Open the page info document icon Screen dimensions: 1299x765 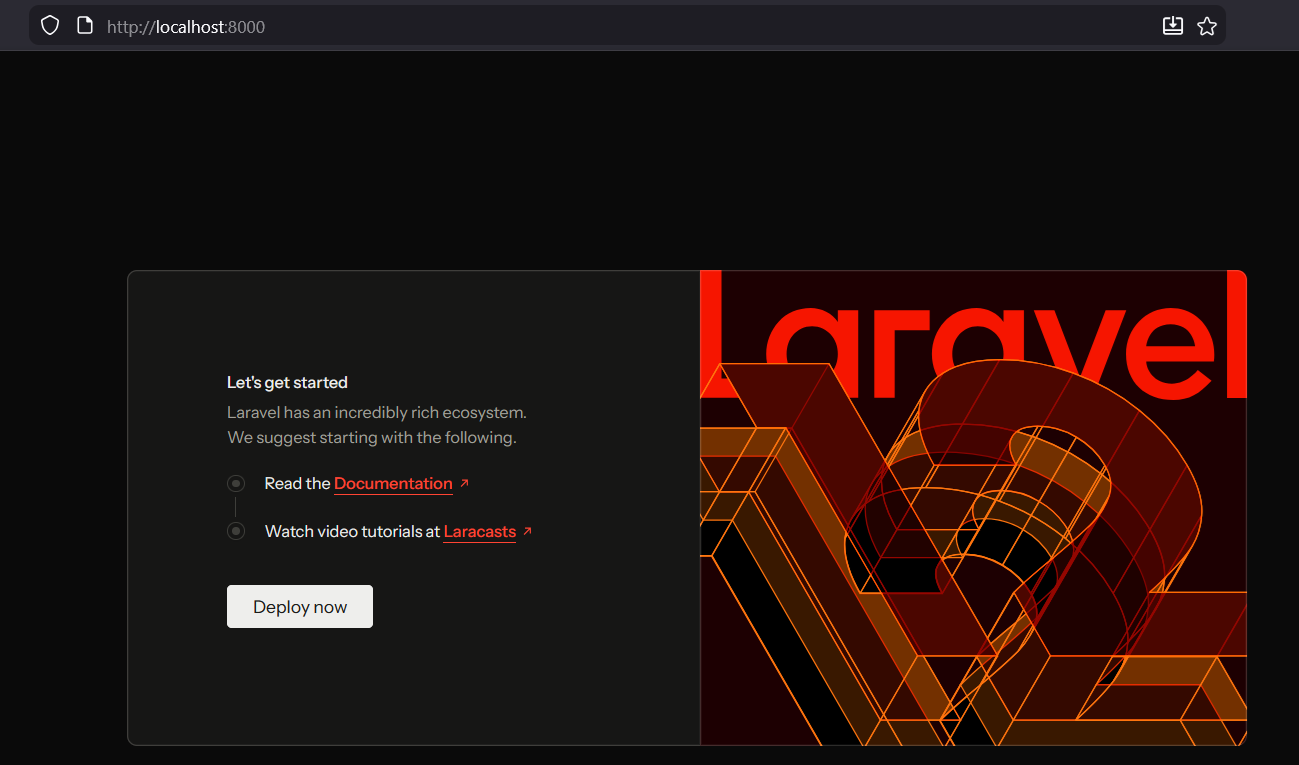coord(85,26)
